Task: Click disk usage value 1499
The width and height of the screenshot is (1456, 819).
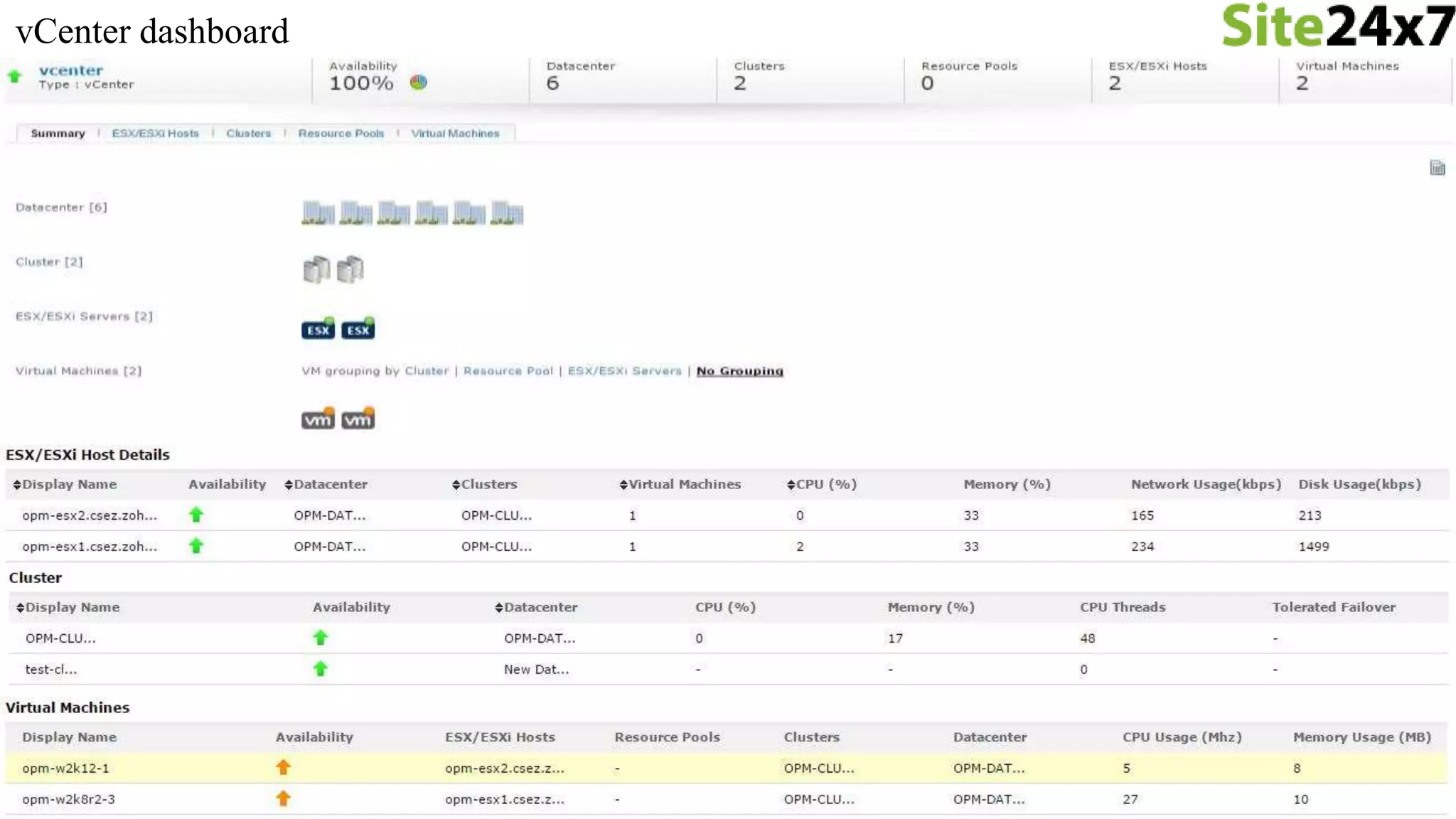Action: click(1314, 547)
